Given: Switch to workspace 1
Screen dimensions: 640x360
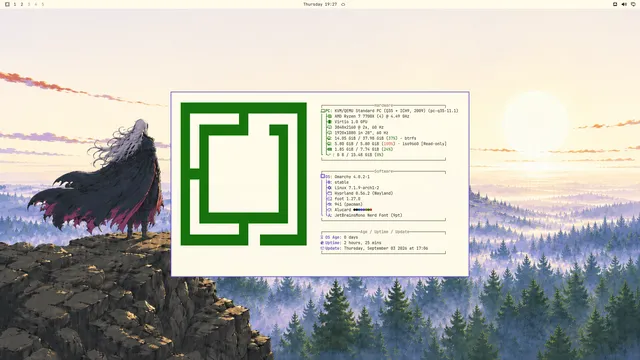Looking at the screenshot, I should [15, 4].
